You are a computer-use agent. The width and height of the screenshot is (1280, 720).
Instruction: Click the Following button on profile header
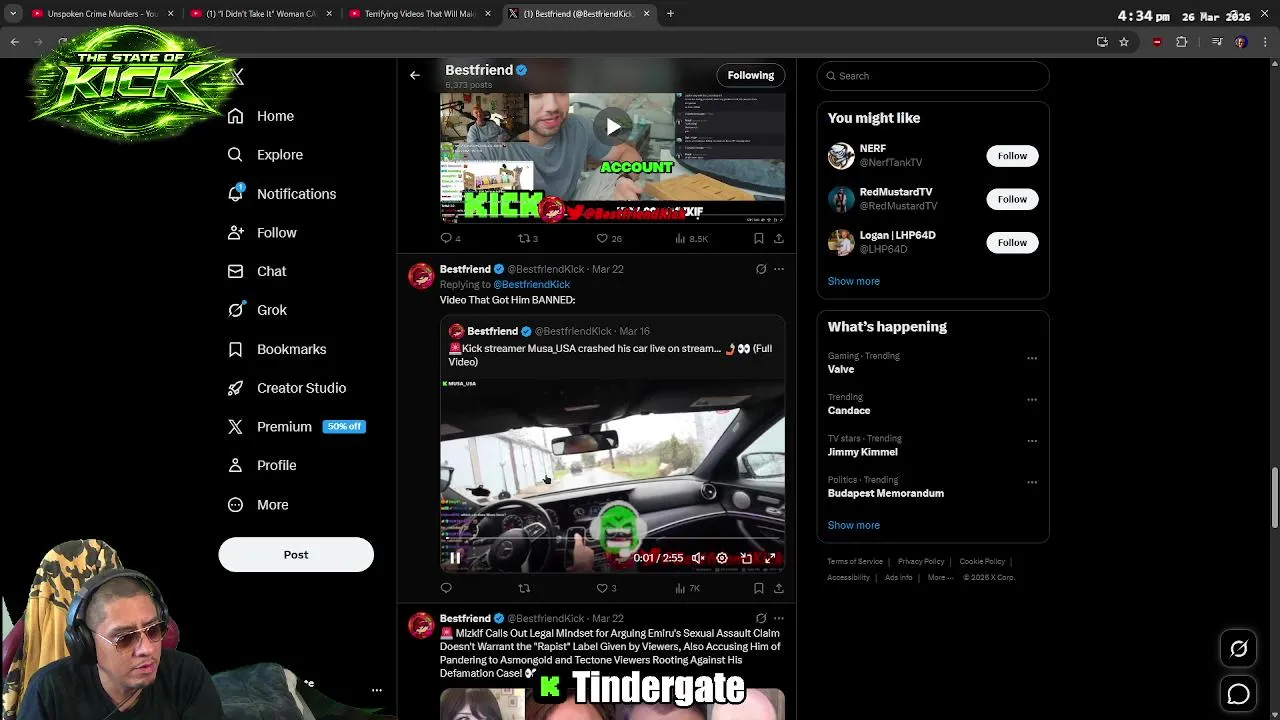[x=751, y=75]
